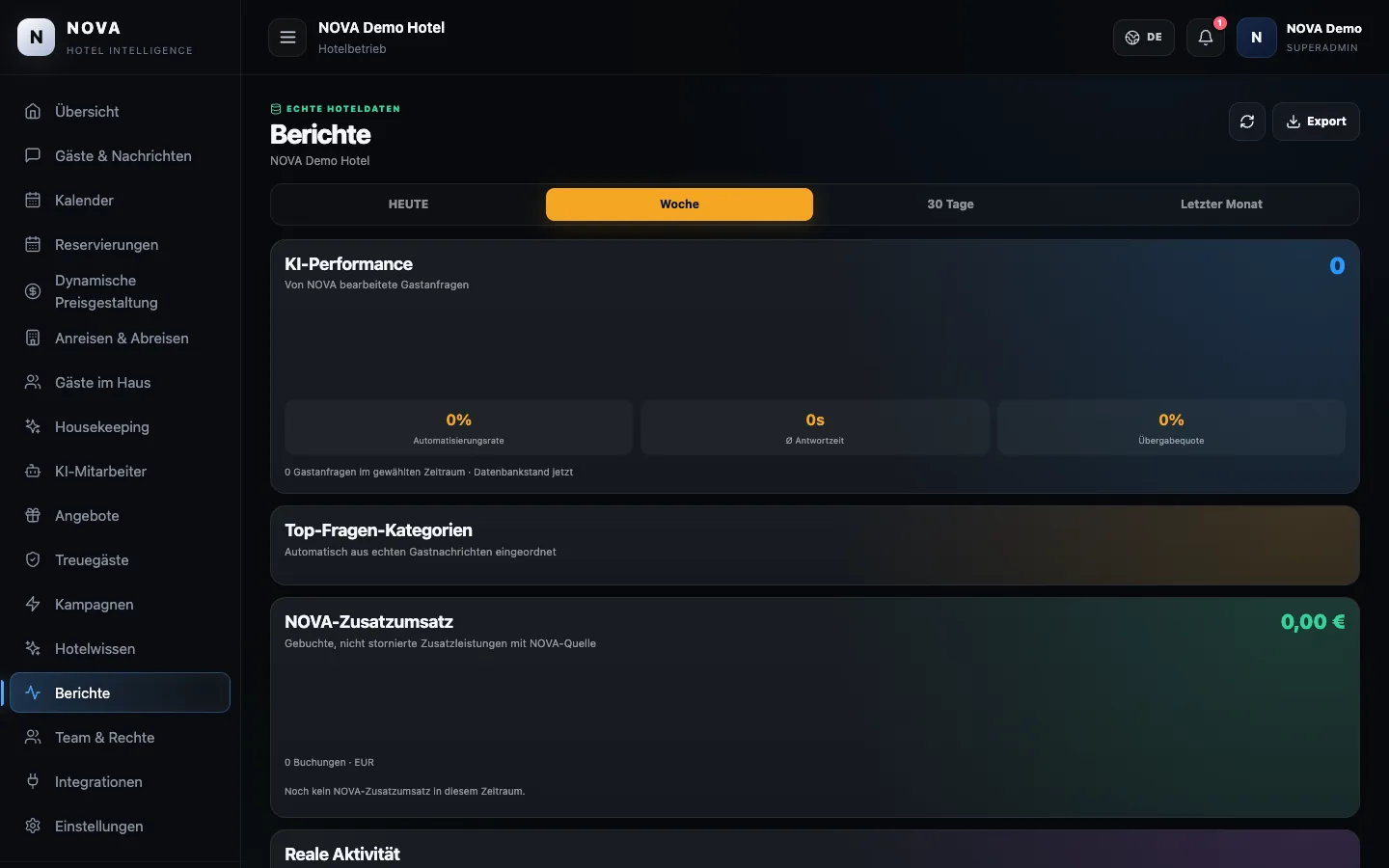Click the Einstellungen gear icon
This screenshot has width=1389, height=868.
pos(33,827)
